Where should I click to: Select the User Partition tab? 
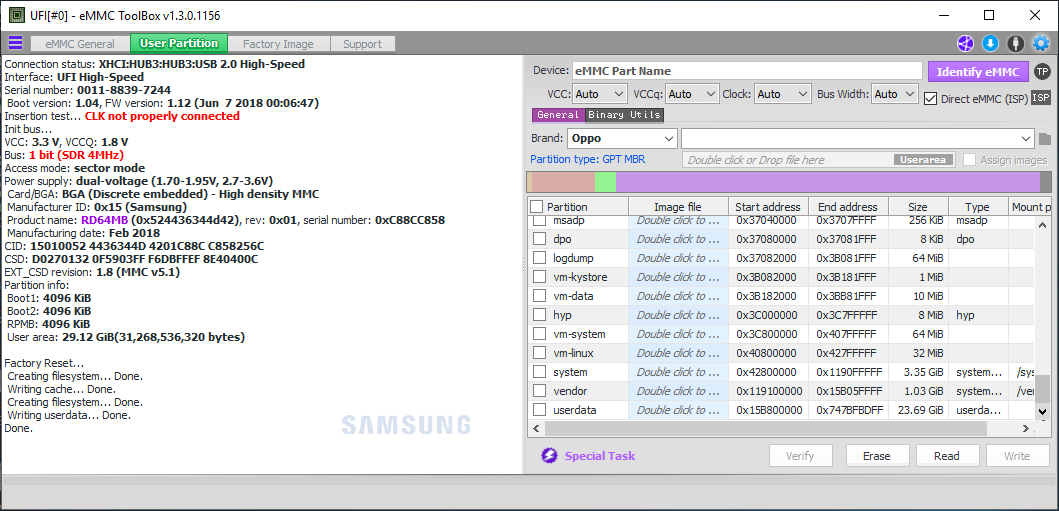pos(179,43)
